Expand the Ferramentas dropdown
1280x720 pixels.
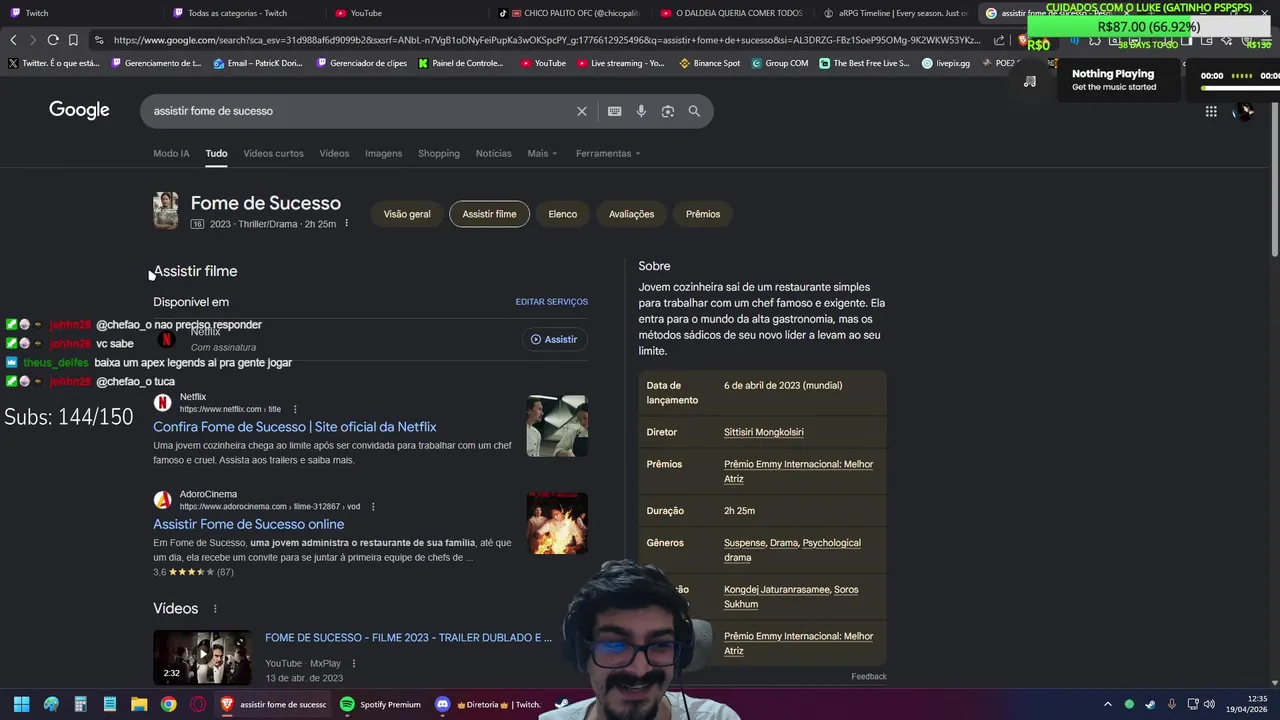coord(608,153)
